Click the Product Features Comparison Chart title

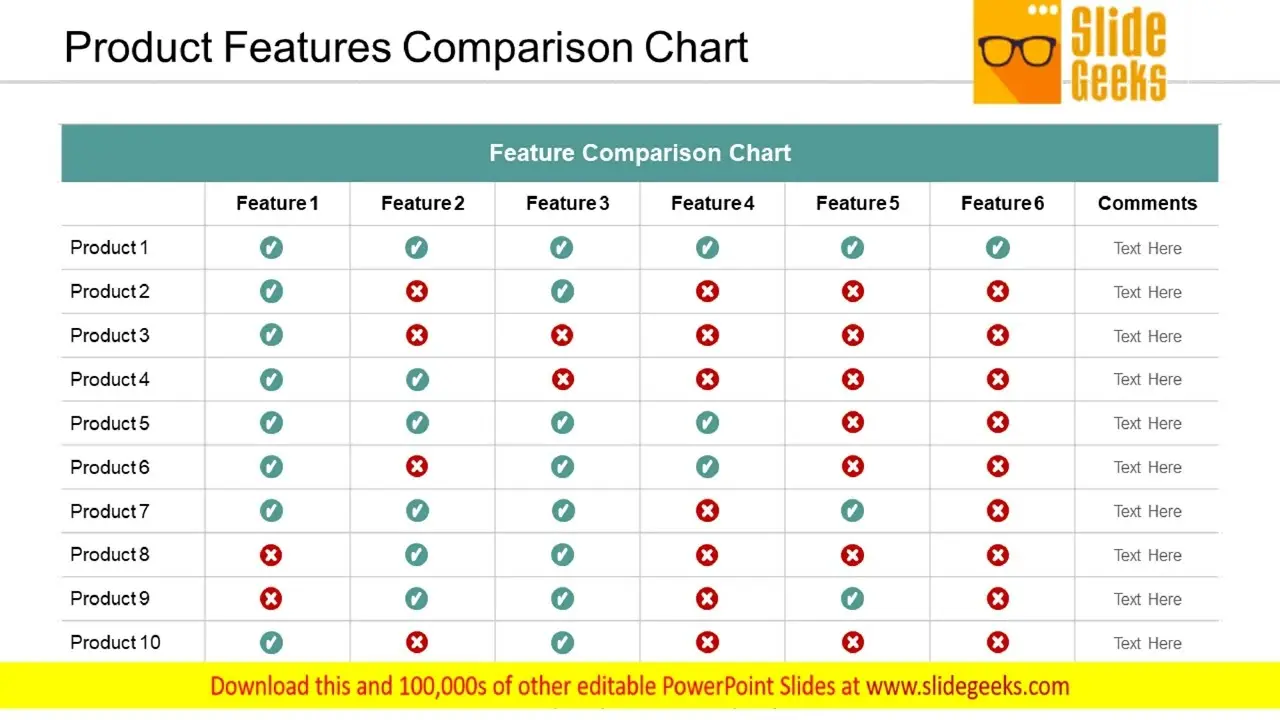(406, 47)
